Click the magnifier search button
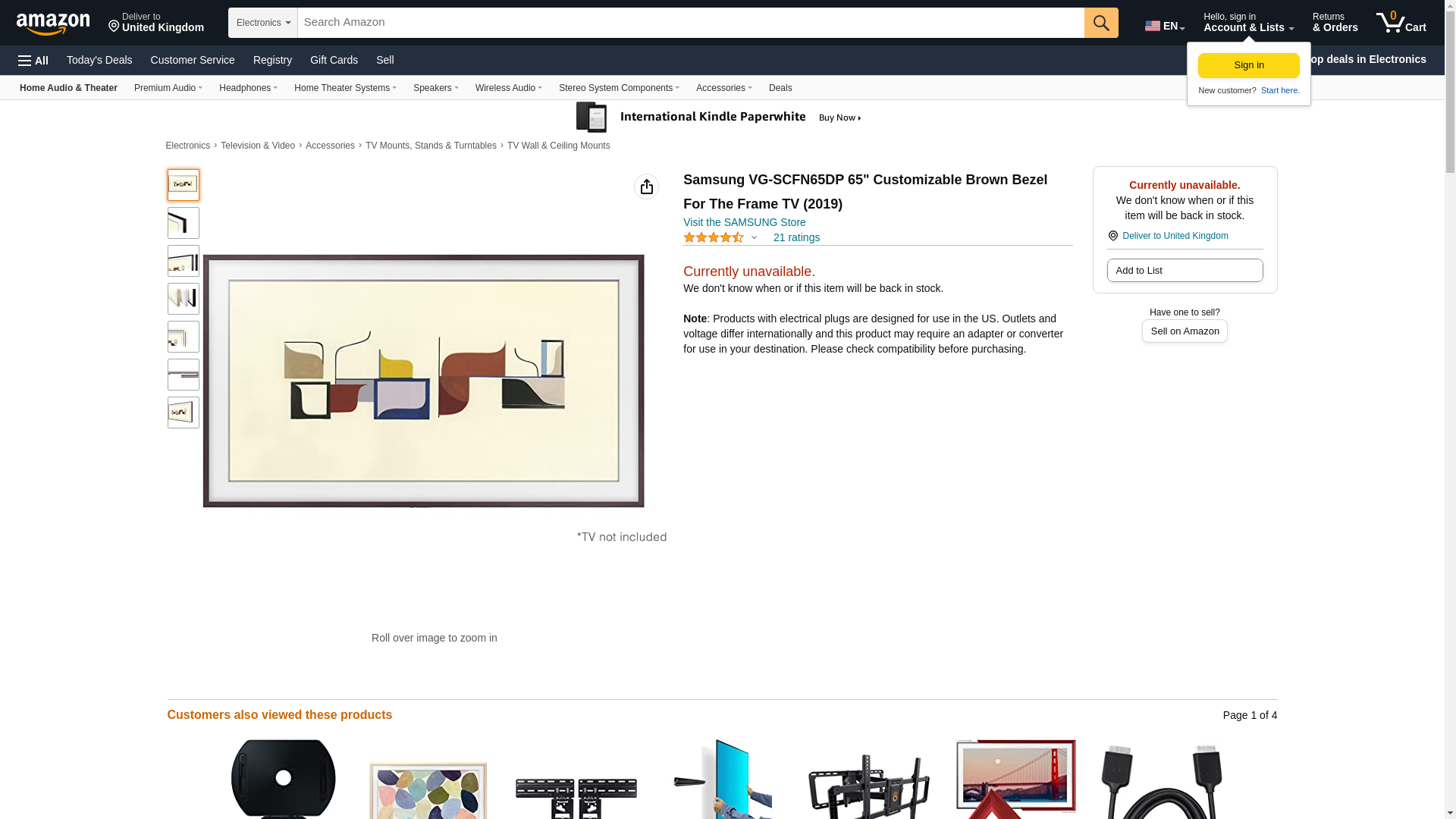The width and height of the screenshot is (1456, 819). pyautogui.click(x=1101, y=23)
